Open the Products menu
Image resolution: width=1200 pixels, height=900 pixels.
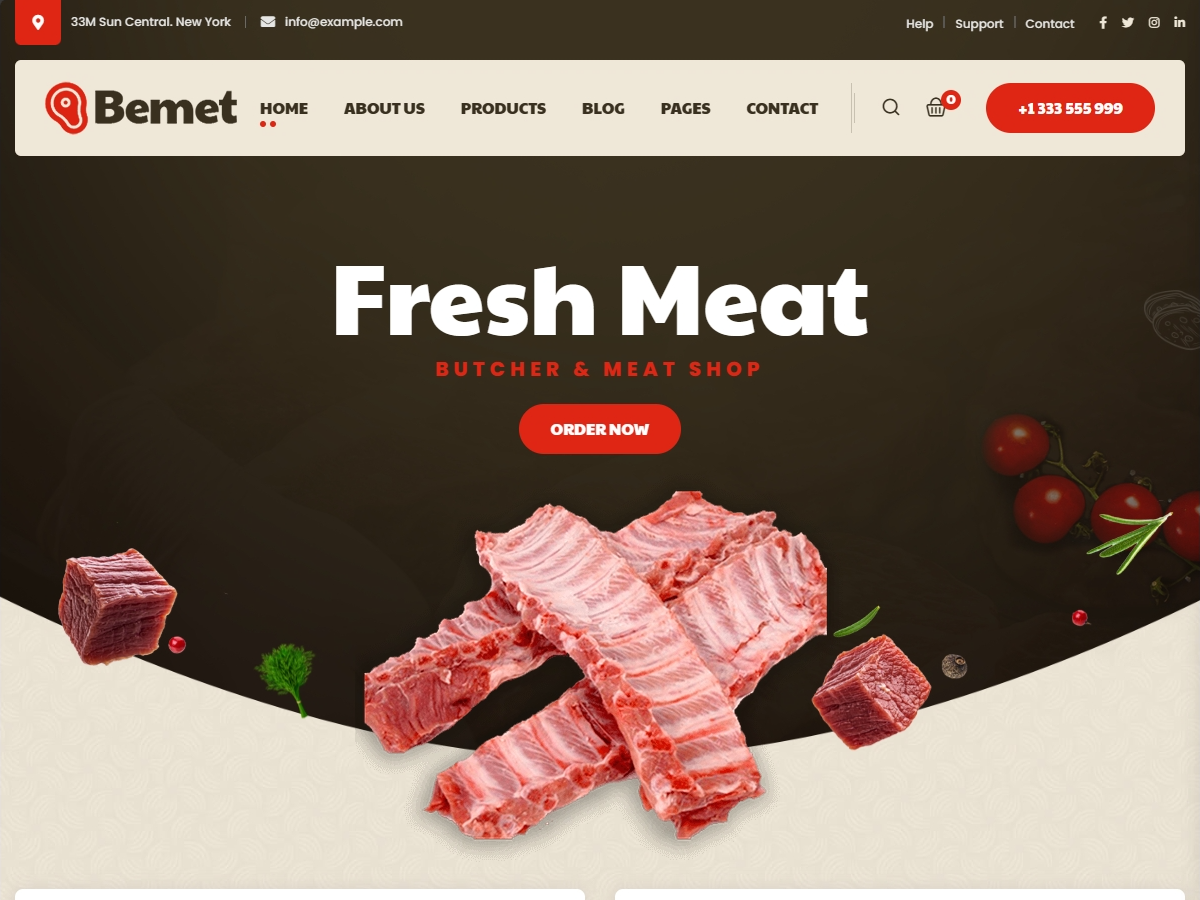[503, 108]
